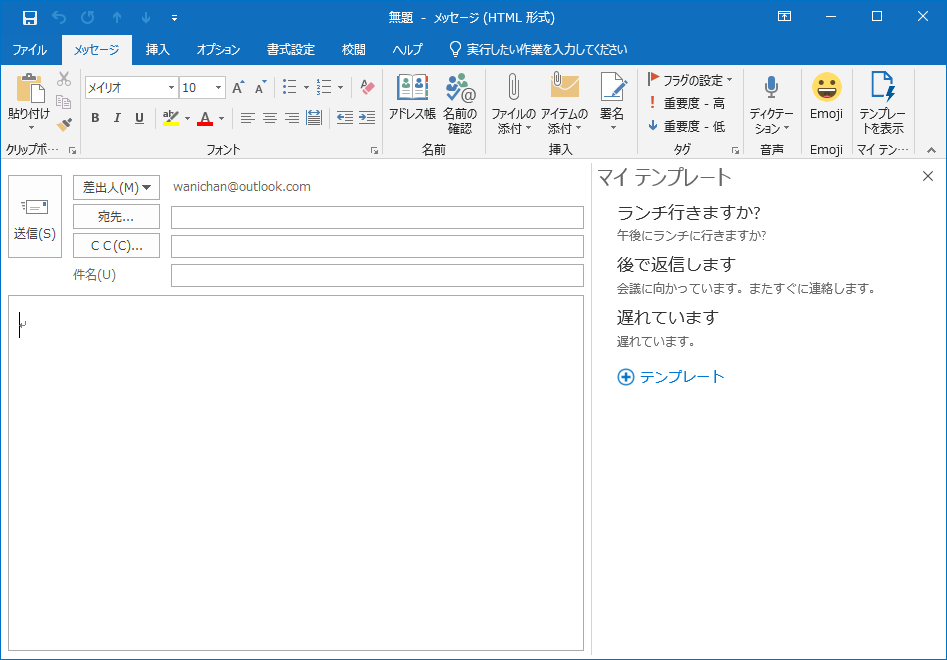
Task: Open the Quick Access Toolbar customize menu
Action: click(174, 18)
